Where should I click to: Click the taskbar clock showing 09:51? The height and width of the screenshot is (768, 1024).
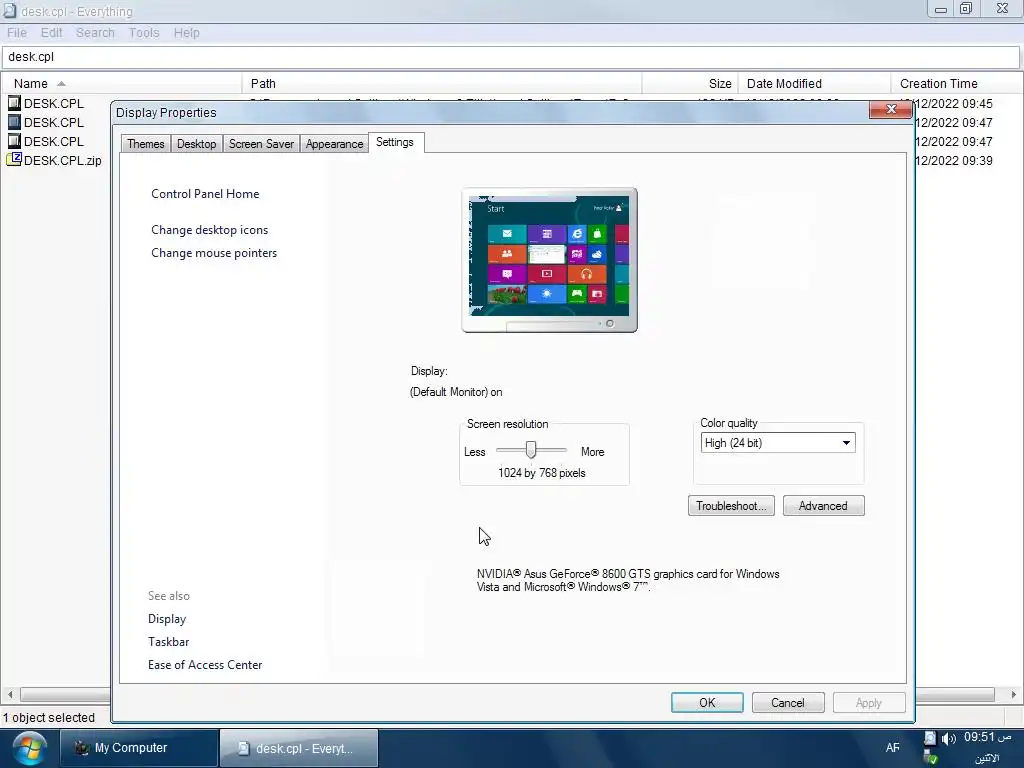pyautogui.click(x=987, y=737)
